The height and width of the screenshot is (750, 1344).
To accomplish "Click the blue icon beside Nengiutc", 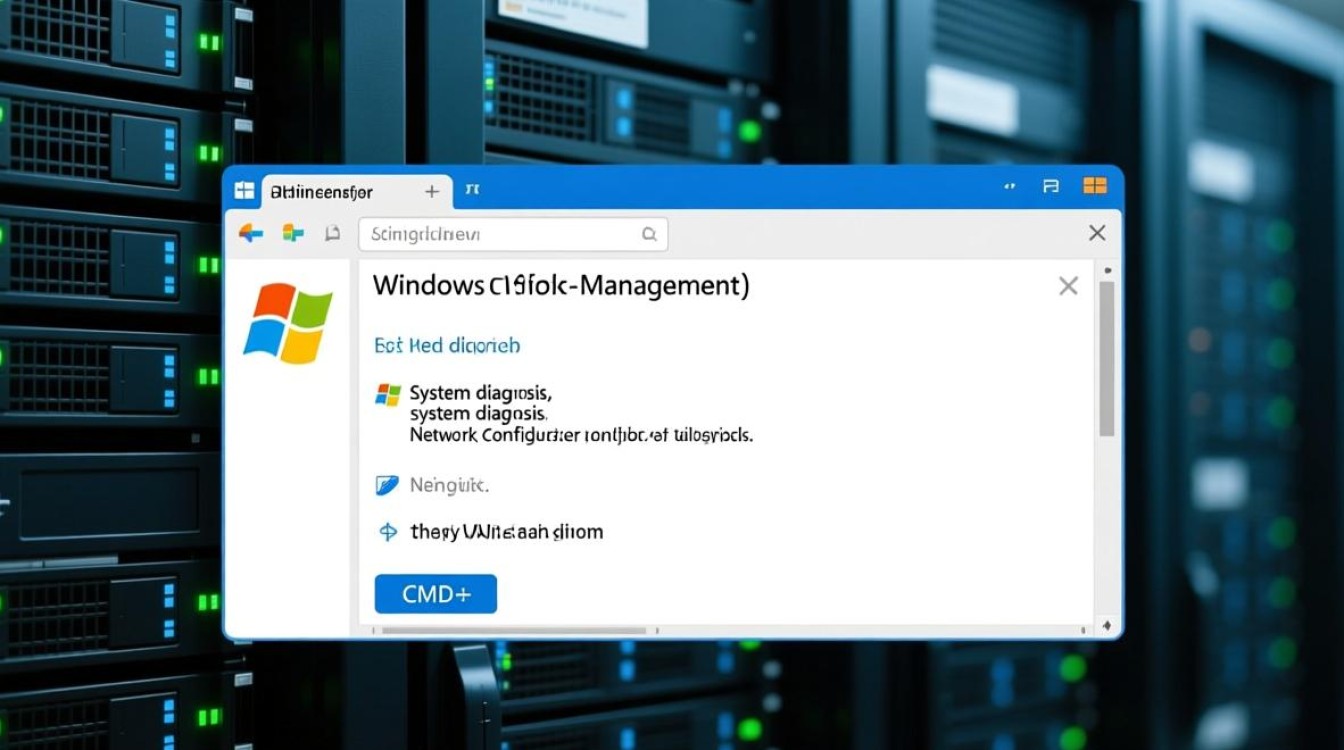I will coord(387,486).
